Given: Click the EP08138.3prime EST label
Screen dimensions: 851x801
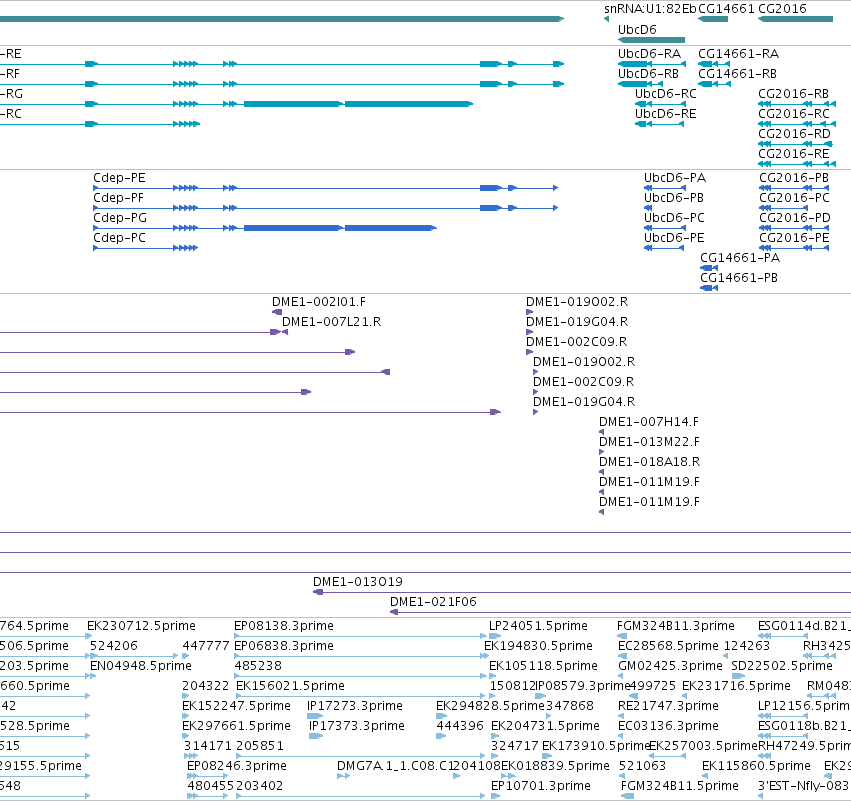Looking at the screenshot, I should (284, 626).
